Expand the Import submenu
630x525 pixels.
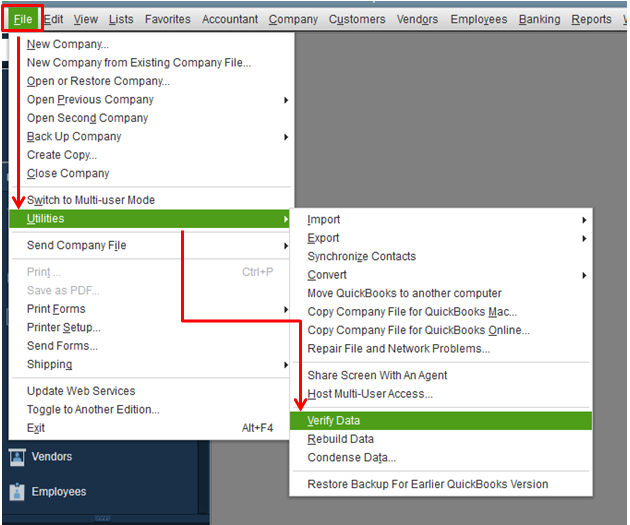coord(441,220)
